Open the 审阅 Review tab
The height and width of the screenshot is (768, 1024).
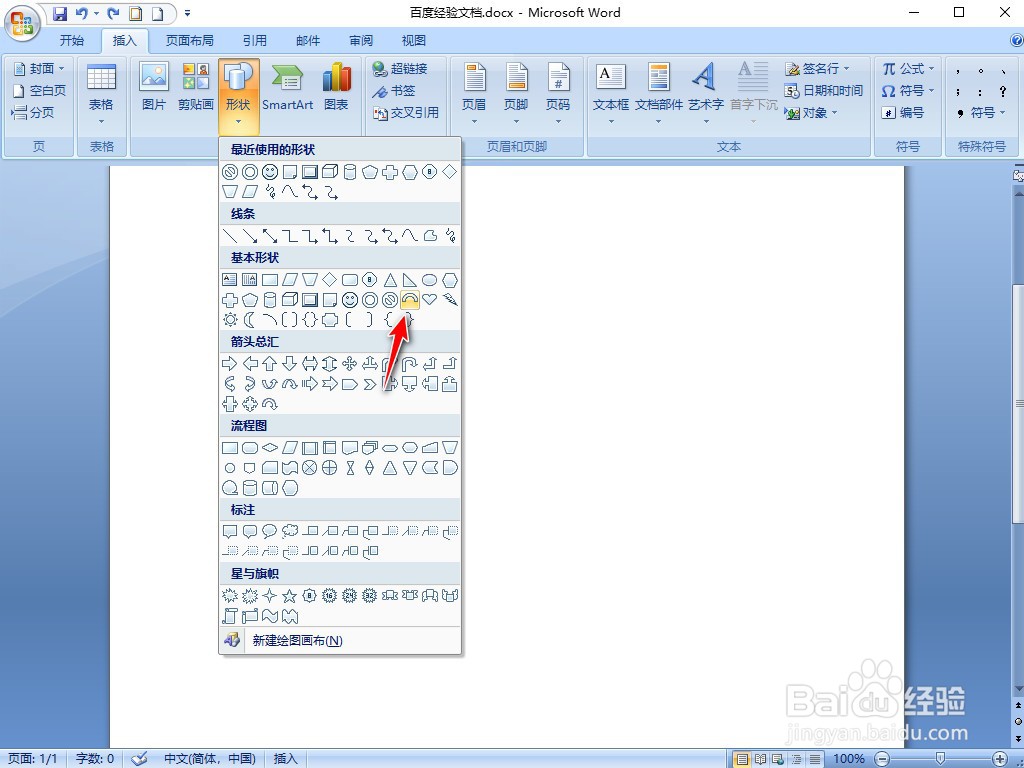(x=360, y=40)
